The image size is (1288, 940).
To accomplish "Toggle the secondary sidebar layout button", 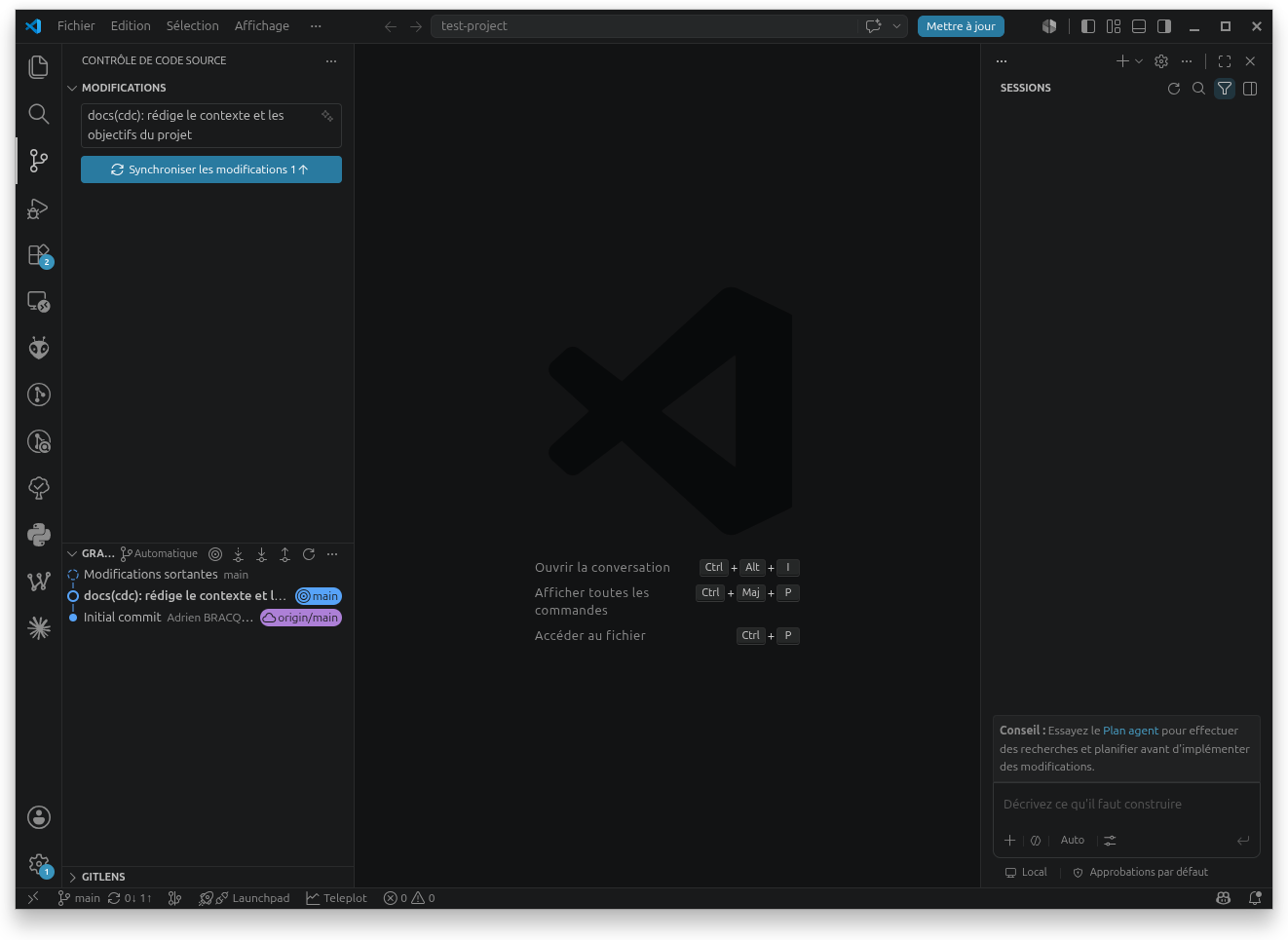I will pos(1164,26).
